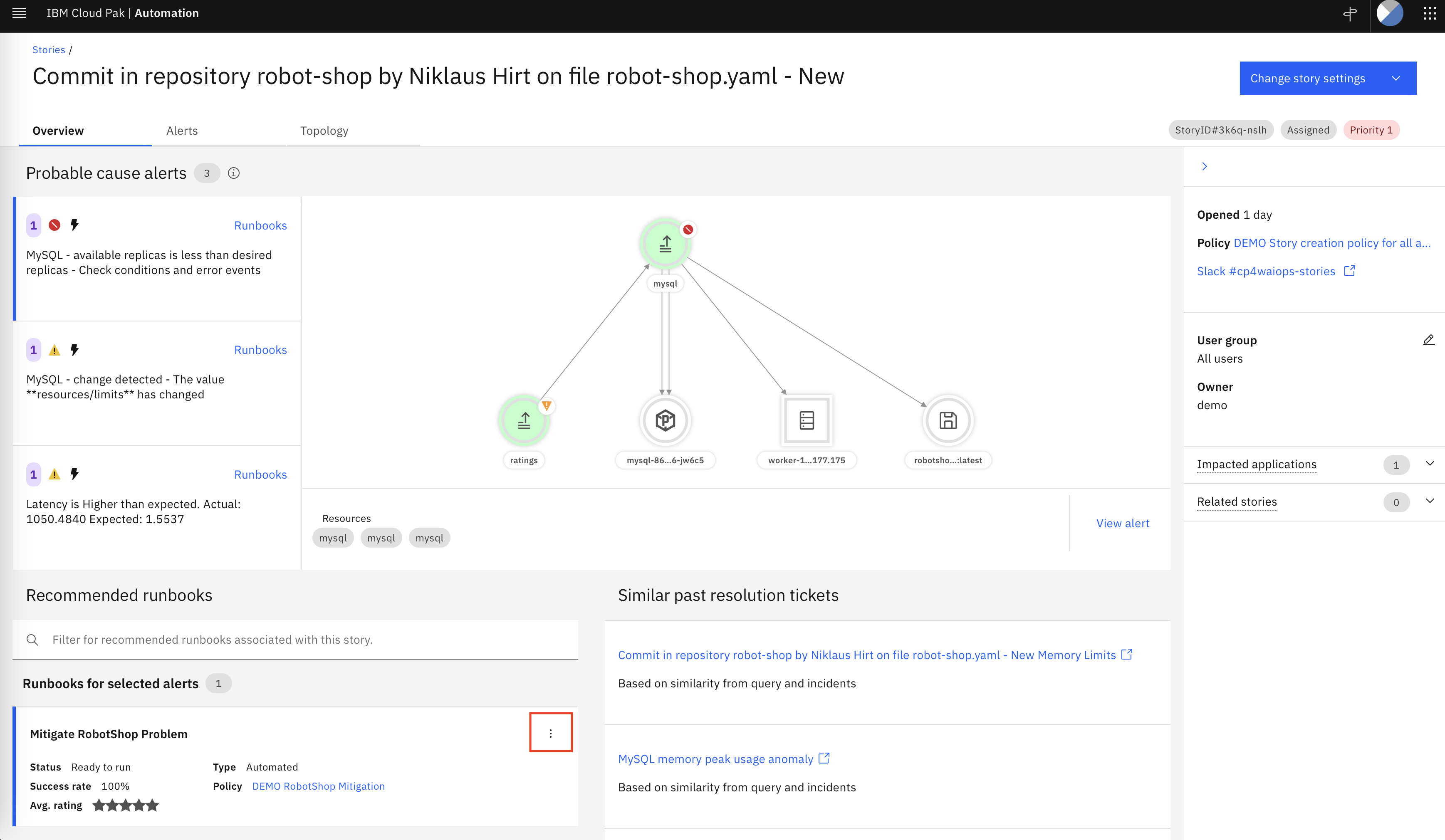Click the info icon beside Probable cause alerts

click(233, 173)
